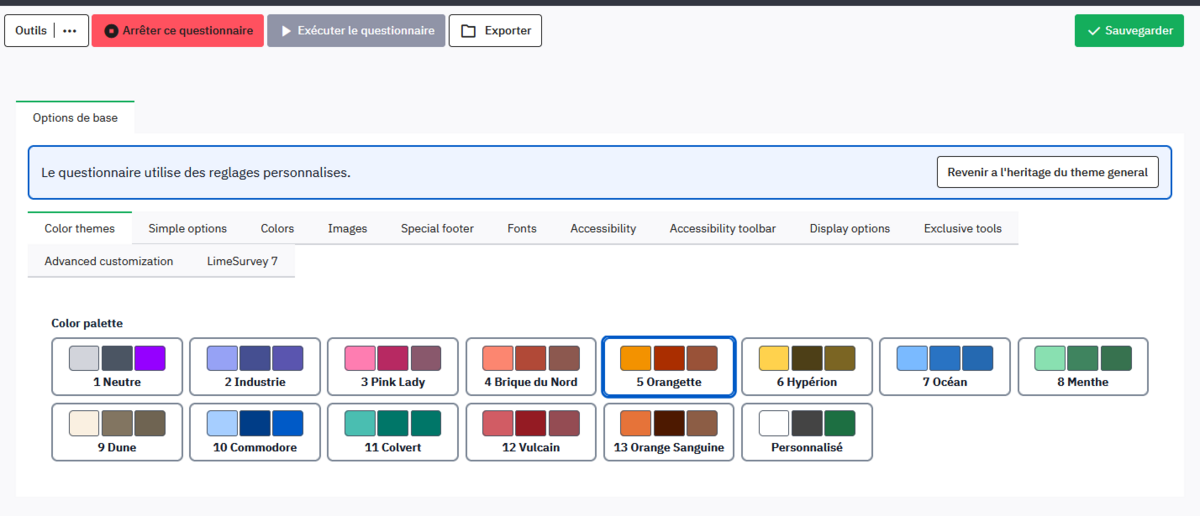The height and width of the screenshot is (516, 1200).
Task: Click the teal light swatch in Colvert
Action: (360, 423)
